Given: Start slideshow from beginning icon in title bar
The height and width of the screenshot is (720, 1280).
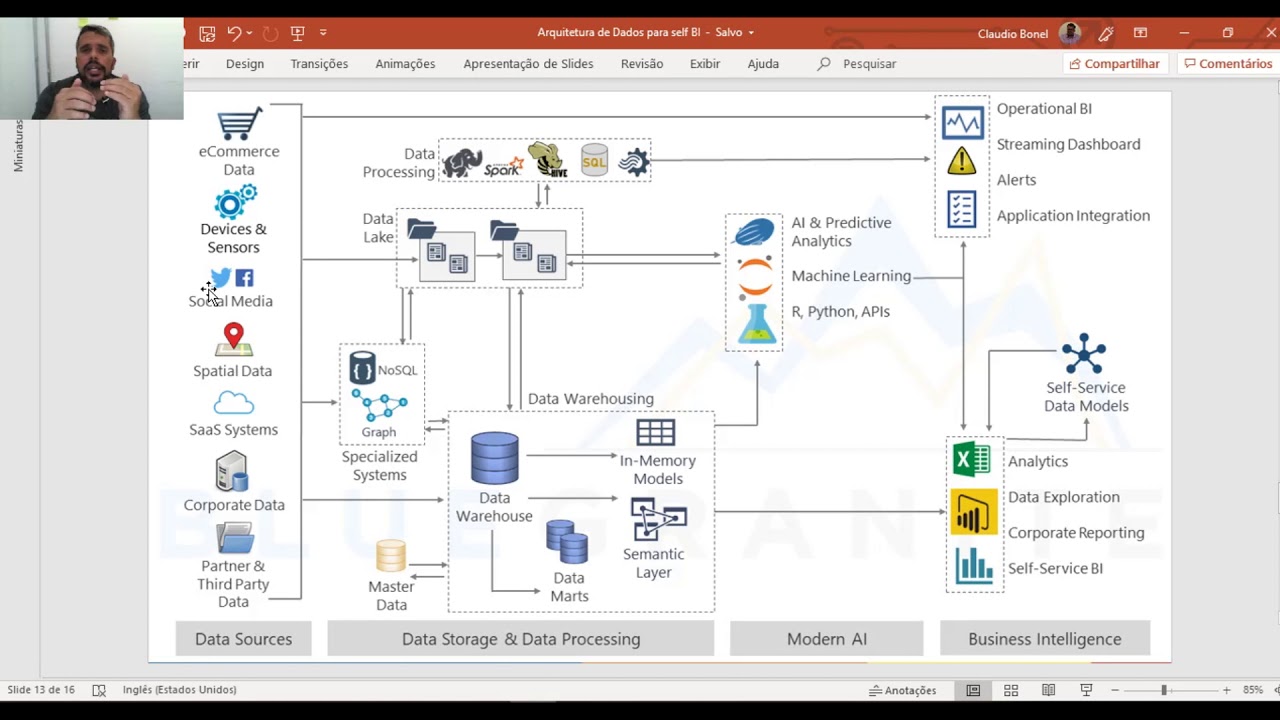Looking at the screenshot, I should click(297, 33).
